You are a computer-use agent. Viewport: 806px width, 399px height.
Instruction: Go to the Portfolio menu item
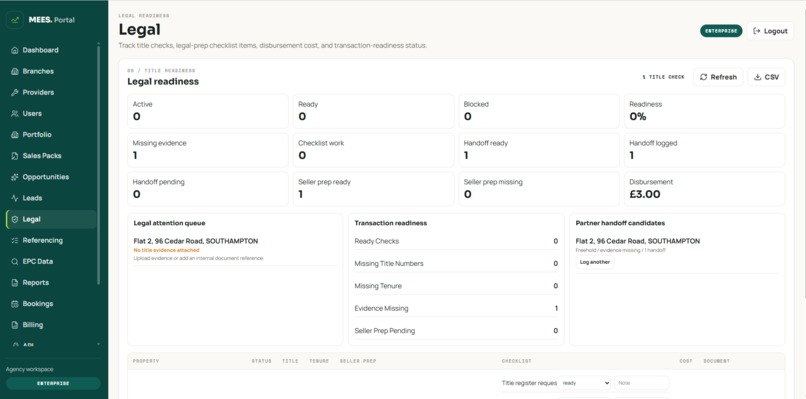tap(50, 135)
